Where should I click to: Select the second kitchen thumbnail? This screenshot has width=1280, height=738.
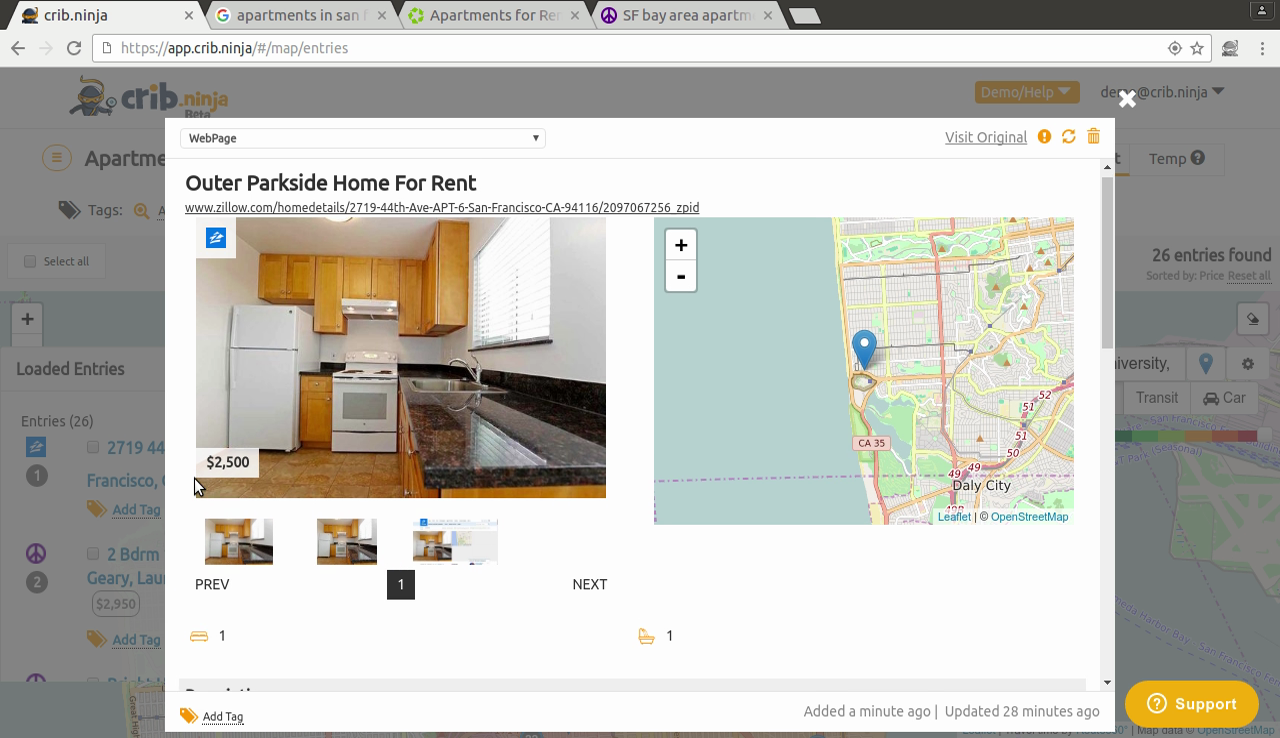347,541
